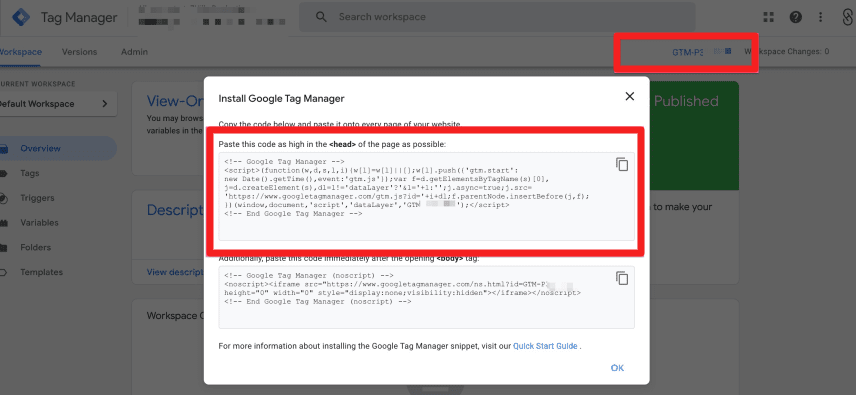The width and height of the screenshot is (856, 395).
Task: Click the account avatar icon at top right
Action: (x=848, y=17)
